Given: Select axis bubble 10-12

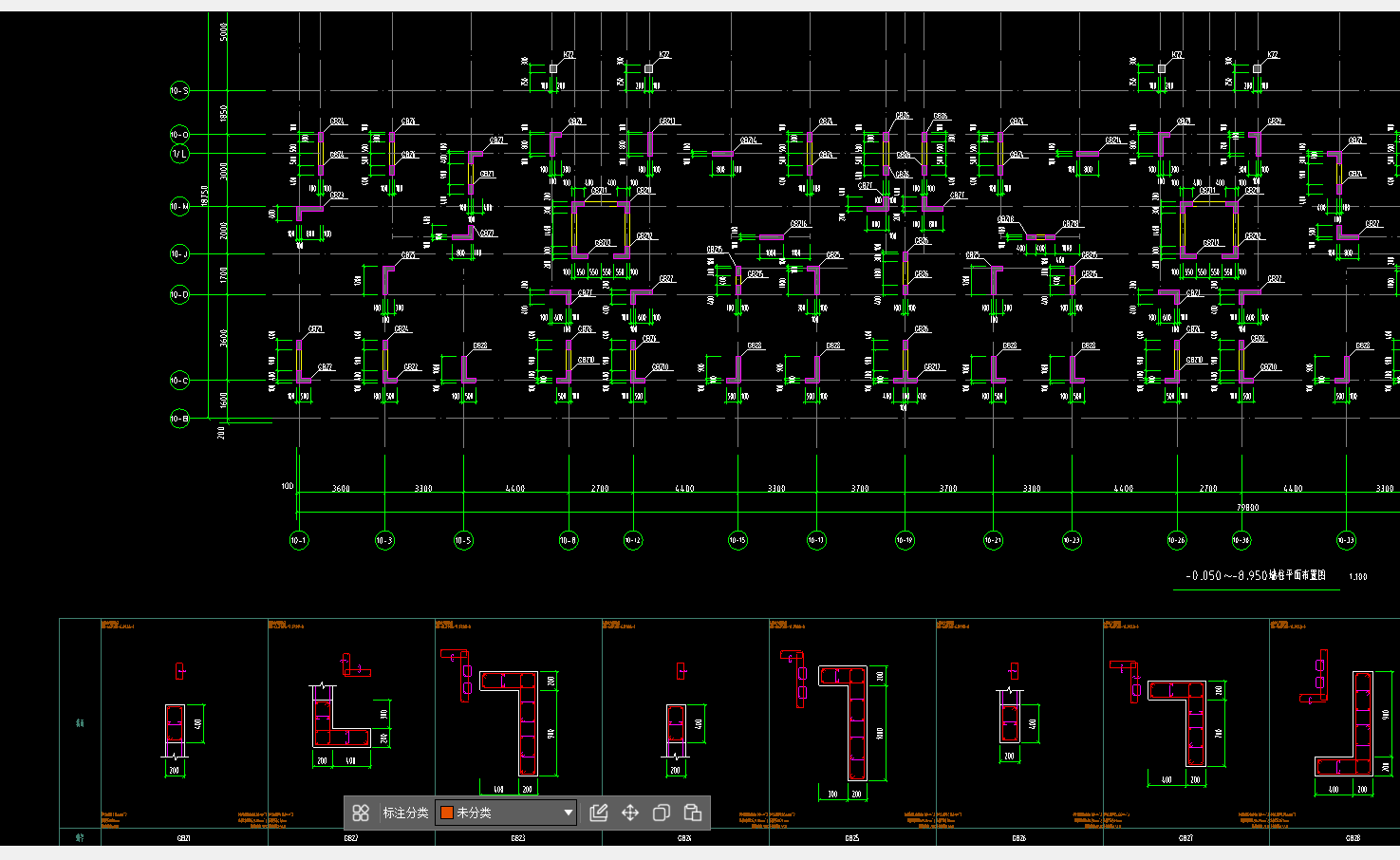Looking at the screenshot, I should click(x=633, y=540).
